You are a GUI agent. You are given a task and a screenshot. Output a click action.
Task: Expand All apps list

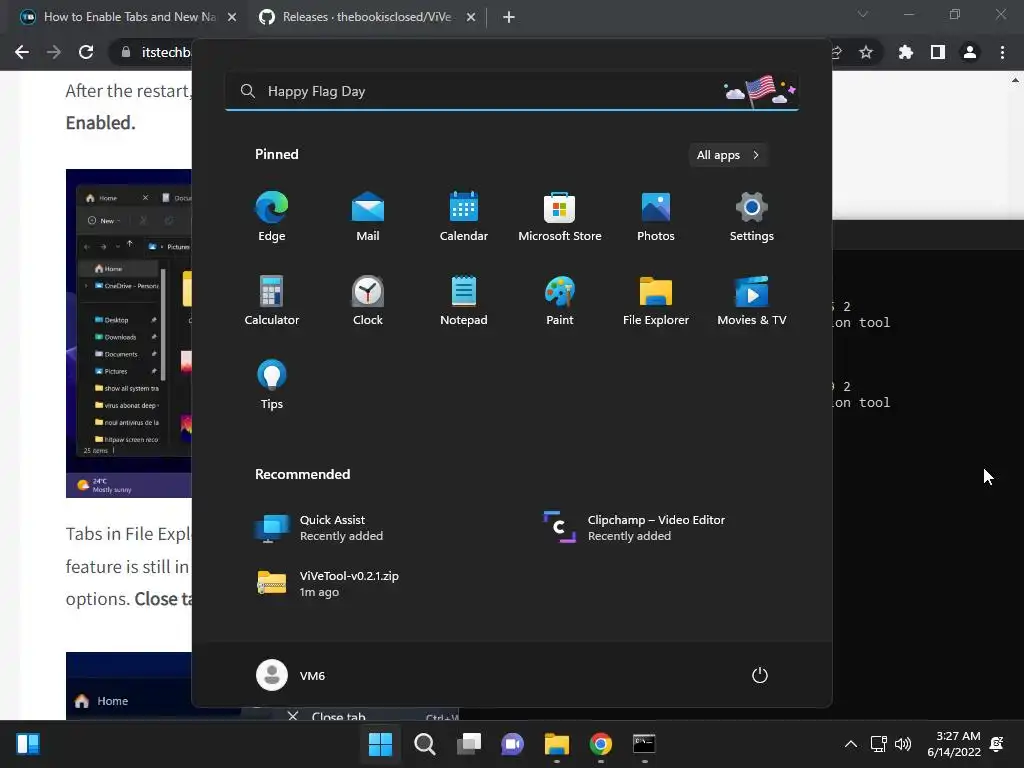click(x=728, y=155)
